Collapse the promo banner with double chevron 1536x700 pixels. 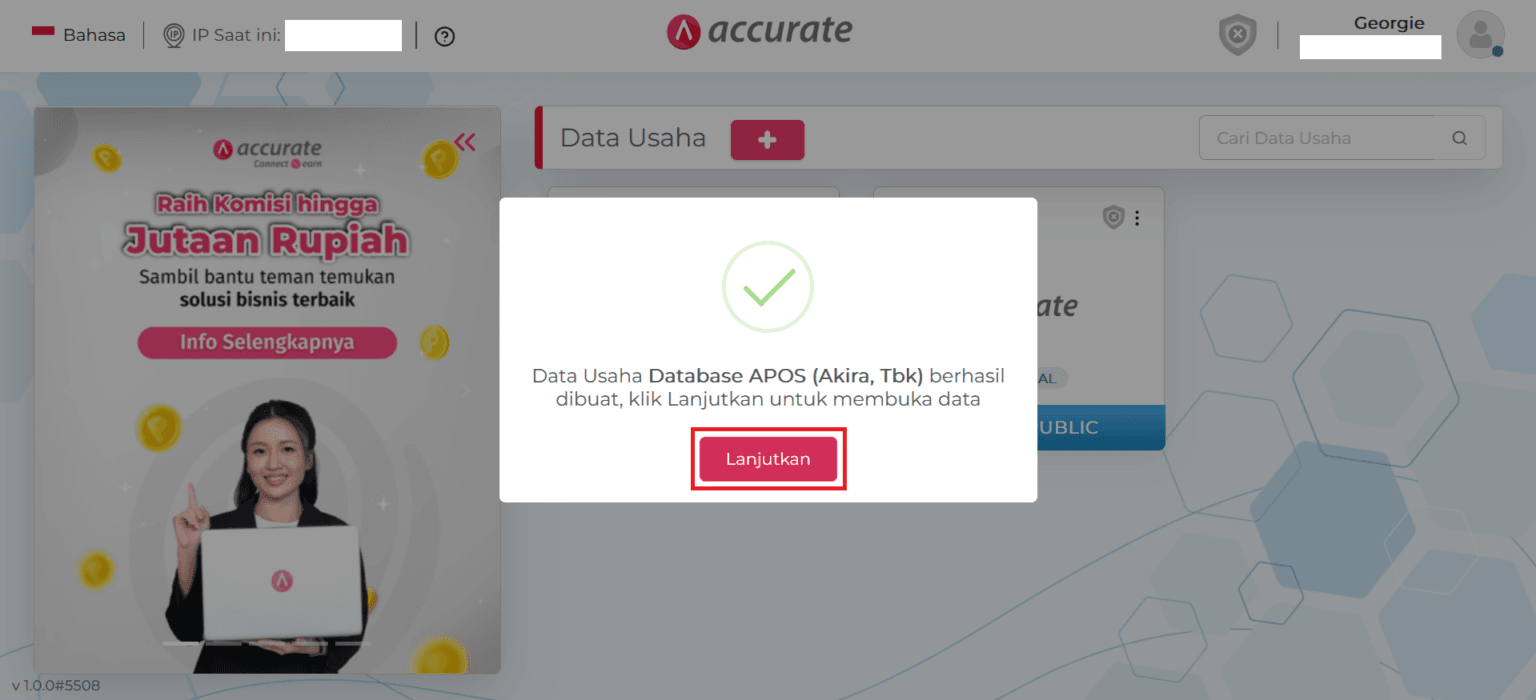pos(465,142)
